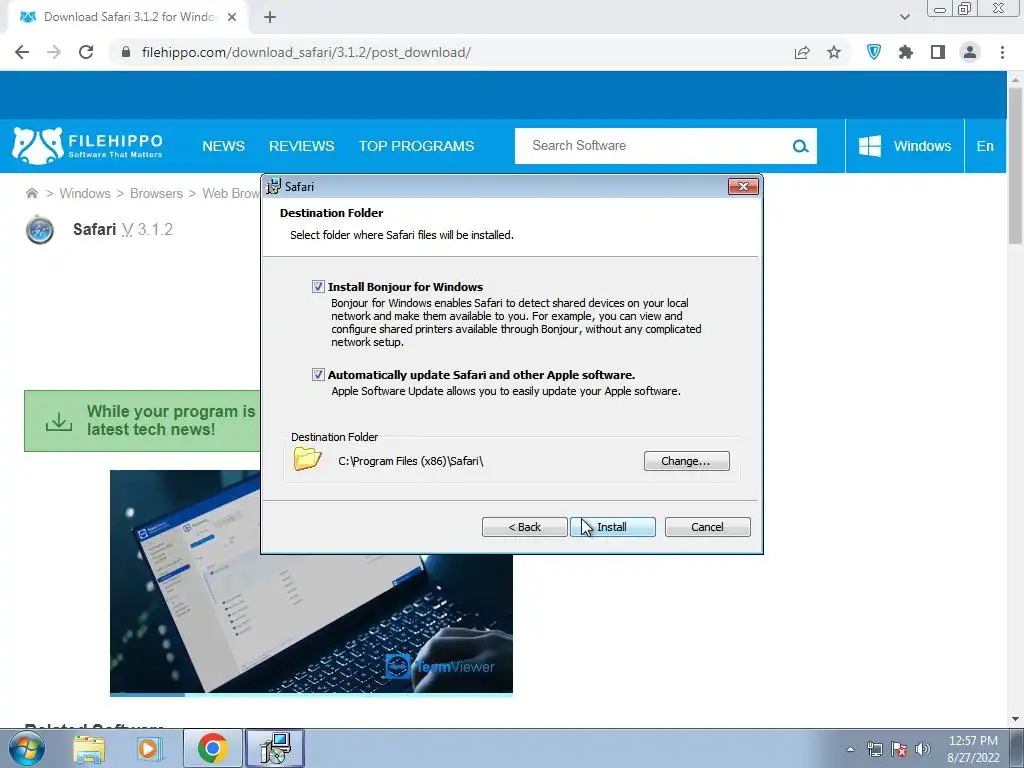
Task: Reload the FileHippo page
Action: click(86, 52)
